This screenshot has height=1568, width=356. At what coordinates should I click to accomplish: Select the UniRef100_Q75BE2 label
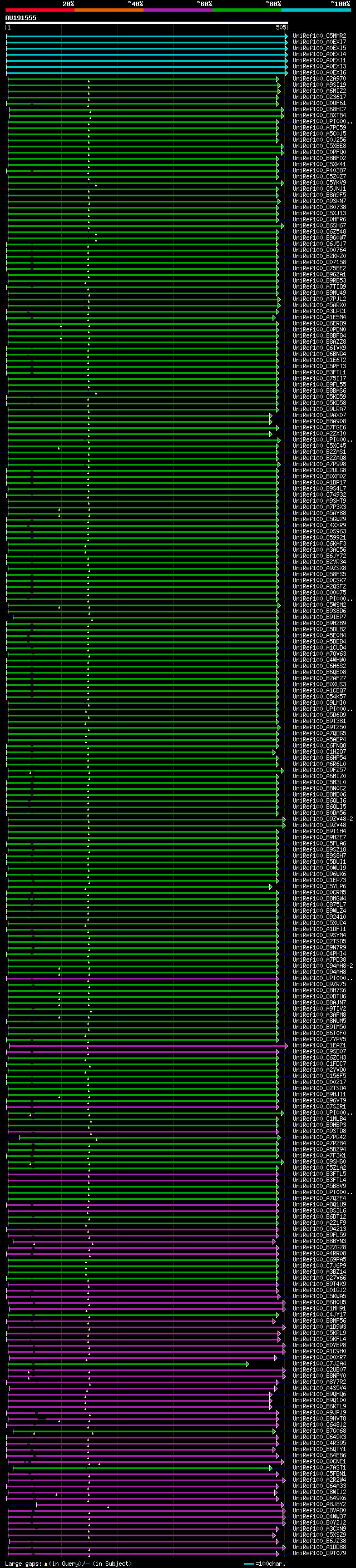click(x=319, y=269)
